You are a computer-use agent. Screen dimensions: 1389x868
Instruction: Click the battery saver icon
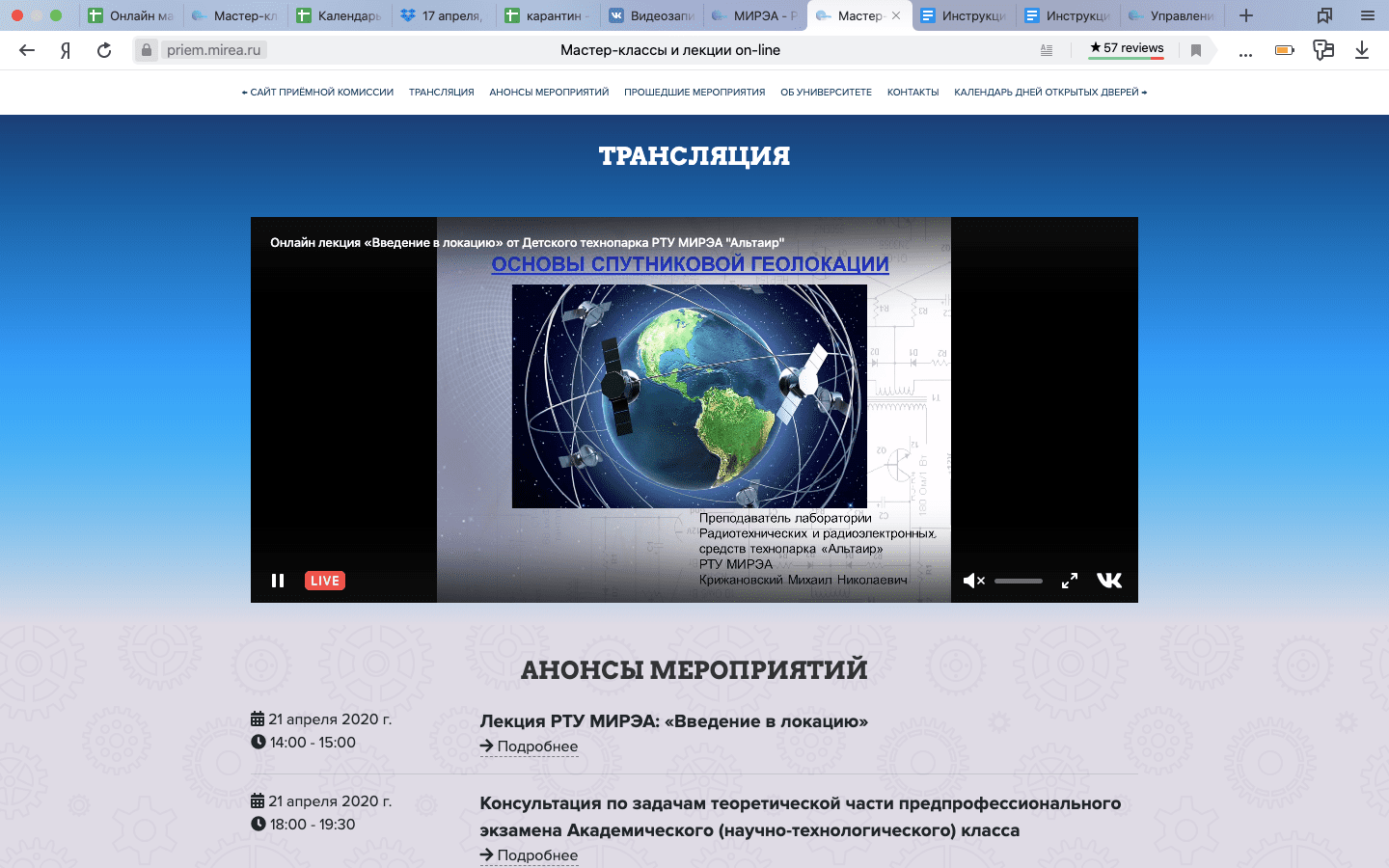(x=1285, y=50)
